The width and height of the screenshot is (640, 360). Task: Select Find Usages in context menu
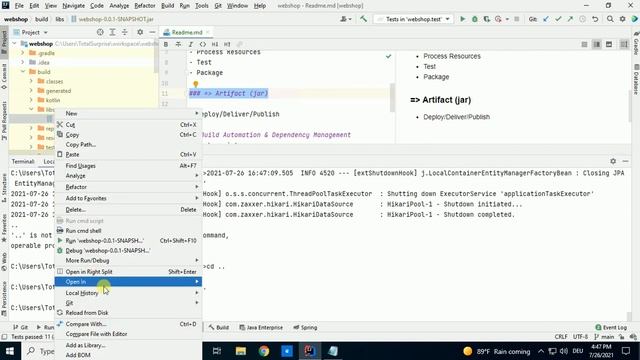128,166
